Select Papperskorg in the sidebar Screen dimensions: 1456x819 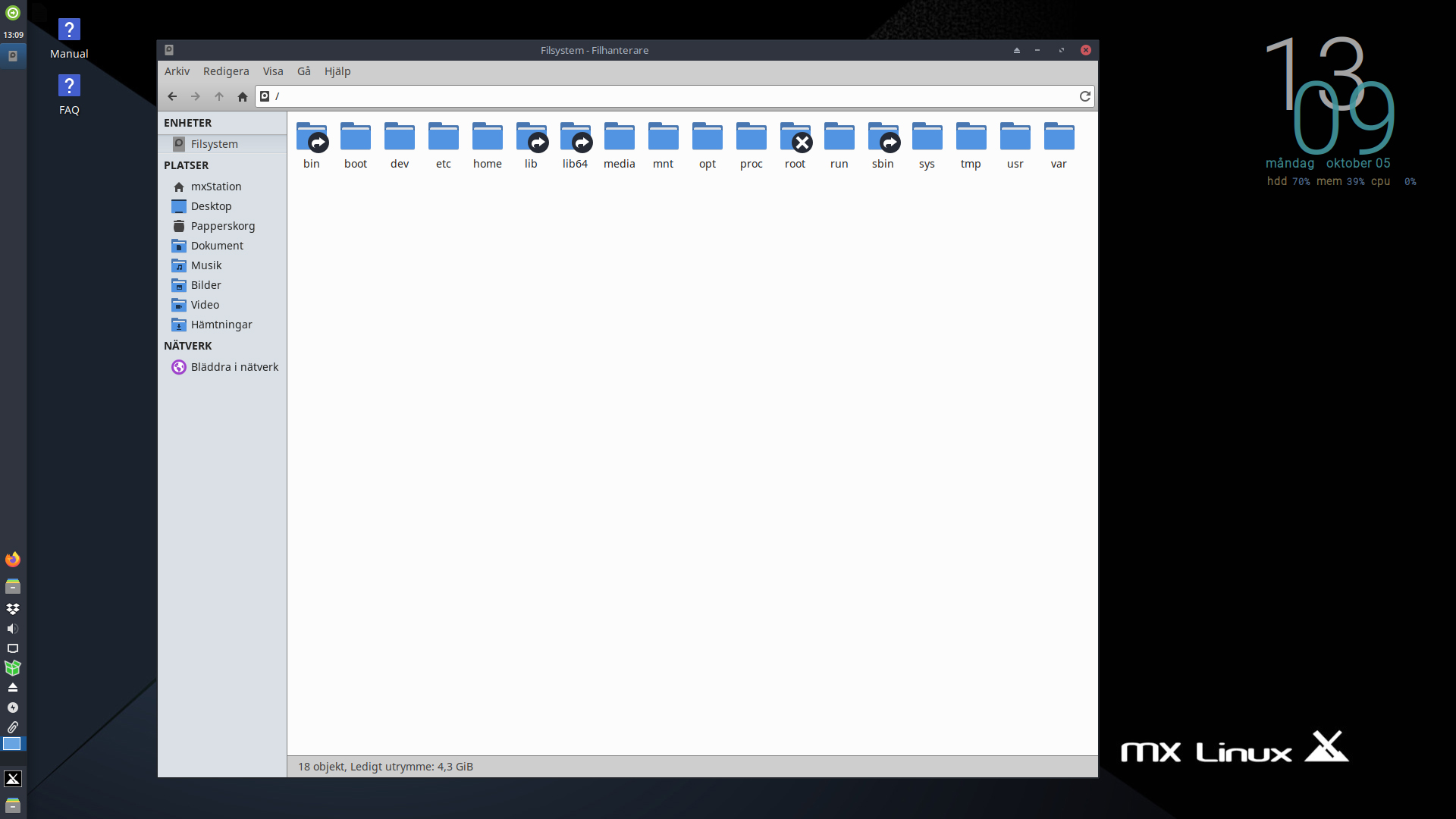coord(222,226)
